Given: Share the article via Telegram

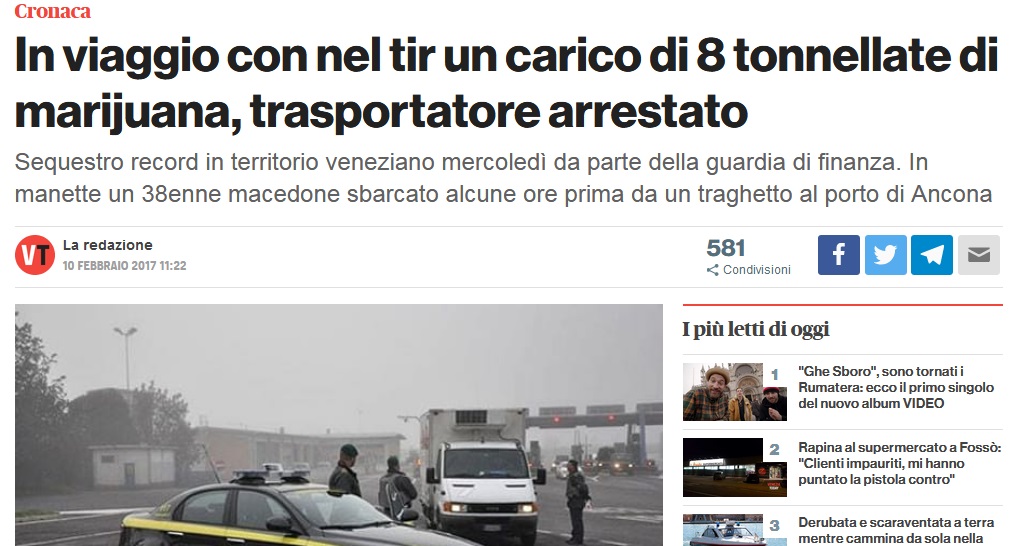Looking at the screenshot, I should [x=932, y=255].
